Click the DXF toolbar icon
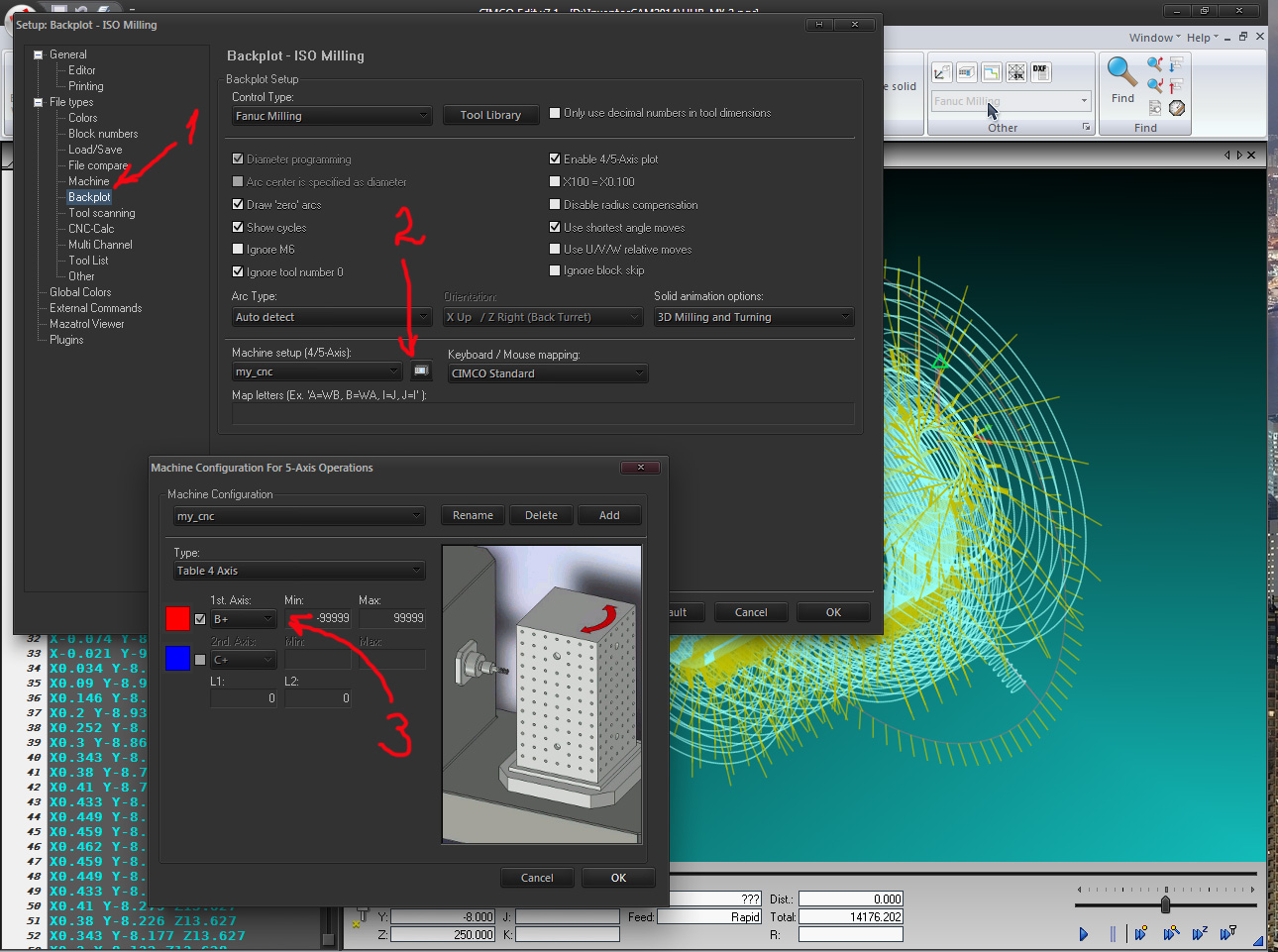Image resolution: width=1278 pixels, height=952 pixels. [x=1039, y=71]
